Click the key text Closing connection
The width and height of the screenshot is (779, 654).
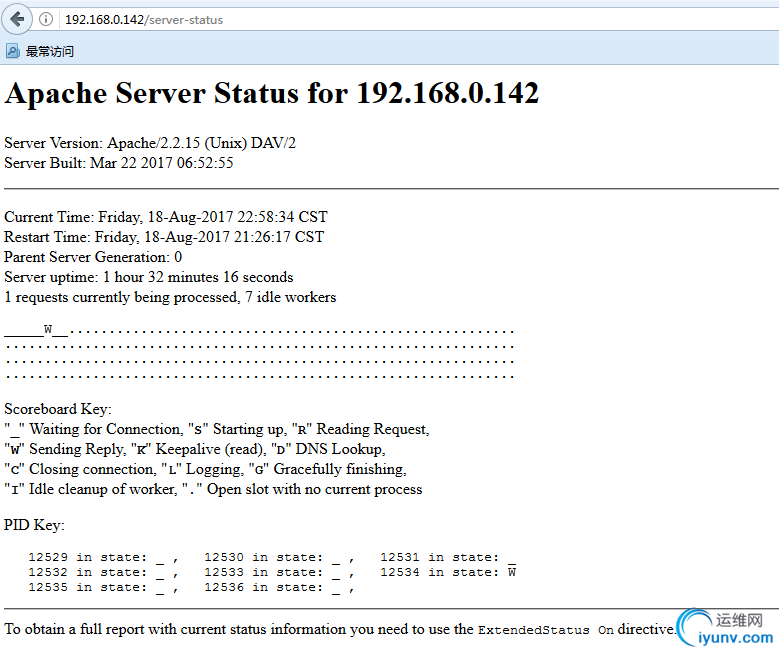pos(92,469)
